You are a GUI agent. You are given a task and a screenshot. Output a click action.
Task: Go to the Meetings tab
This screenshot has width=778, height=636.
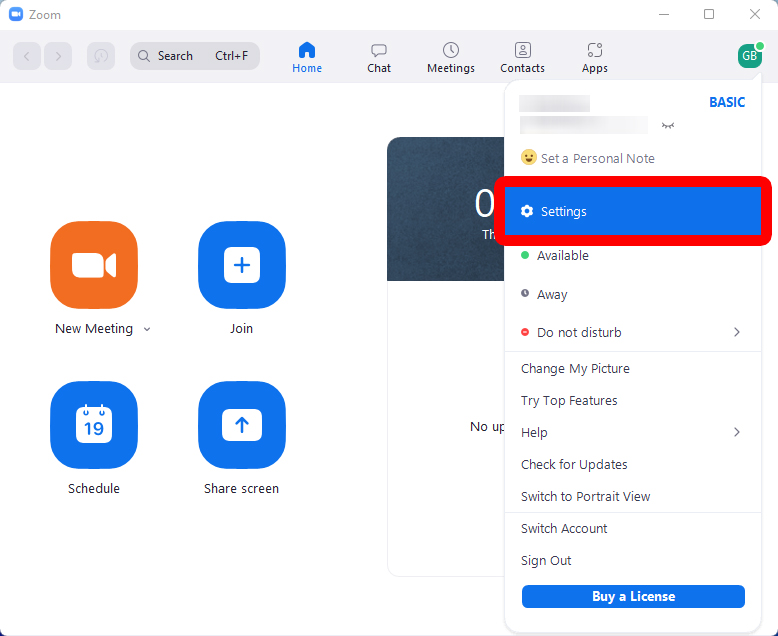[x=451, y=57]
